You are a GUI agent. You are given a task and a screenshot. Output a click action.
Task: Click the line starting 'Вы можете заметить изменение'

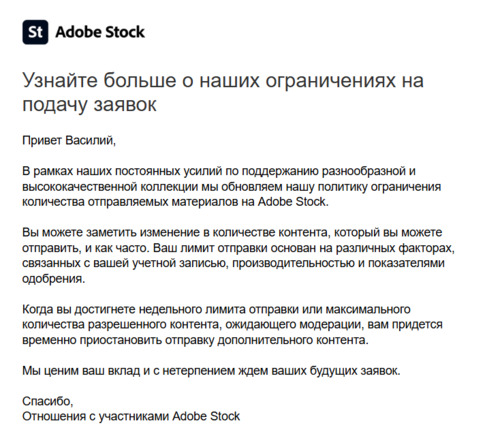232,233
